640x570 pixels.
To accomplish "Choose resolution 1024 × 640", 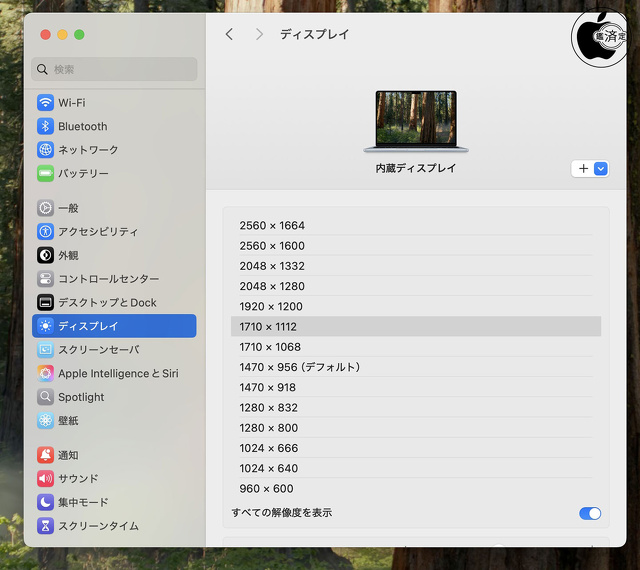I will (416, 468).
